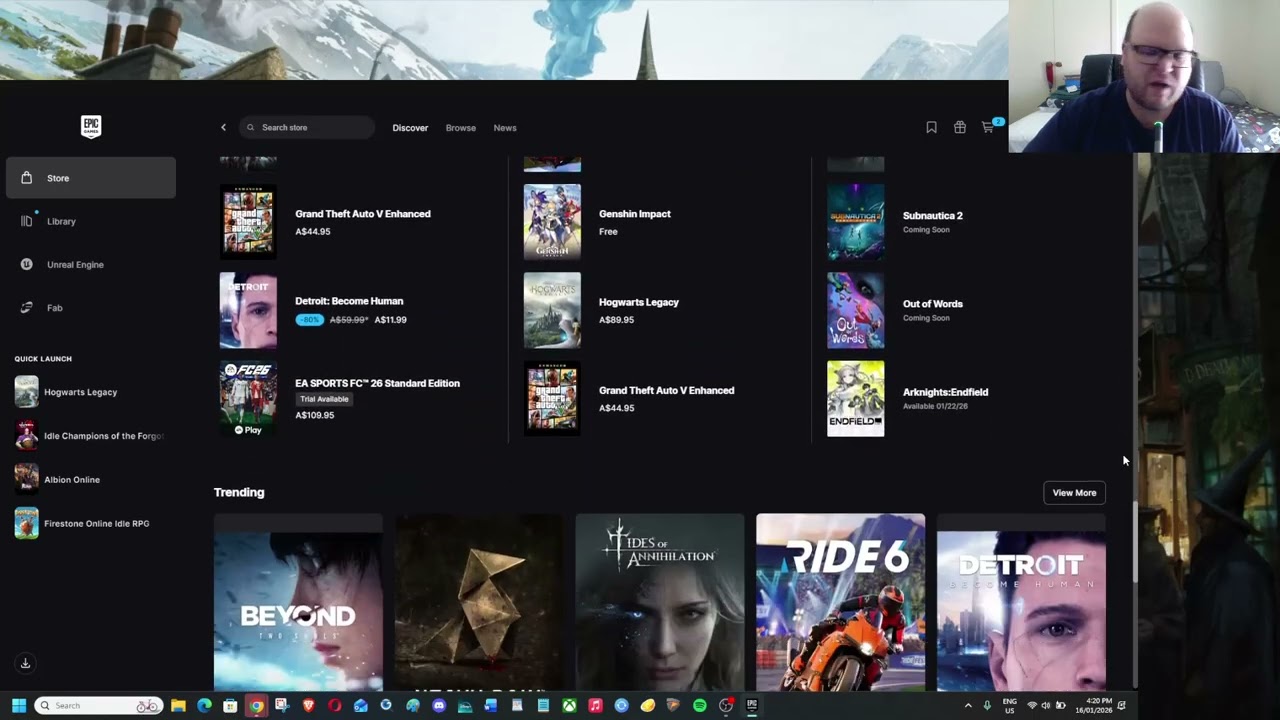
Task: Open Spotify from the taskbar
Action: coord(700,705)
